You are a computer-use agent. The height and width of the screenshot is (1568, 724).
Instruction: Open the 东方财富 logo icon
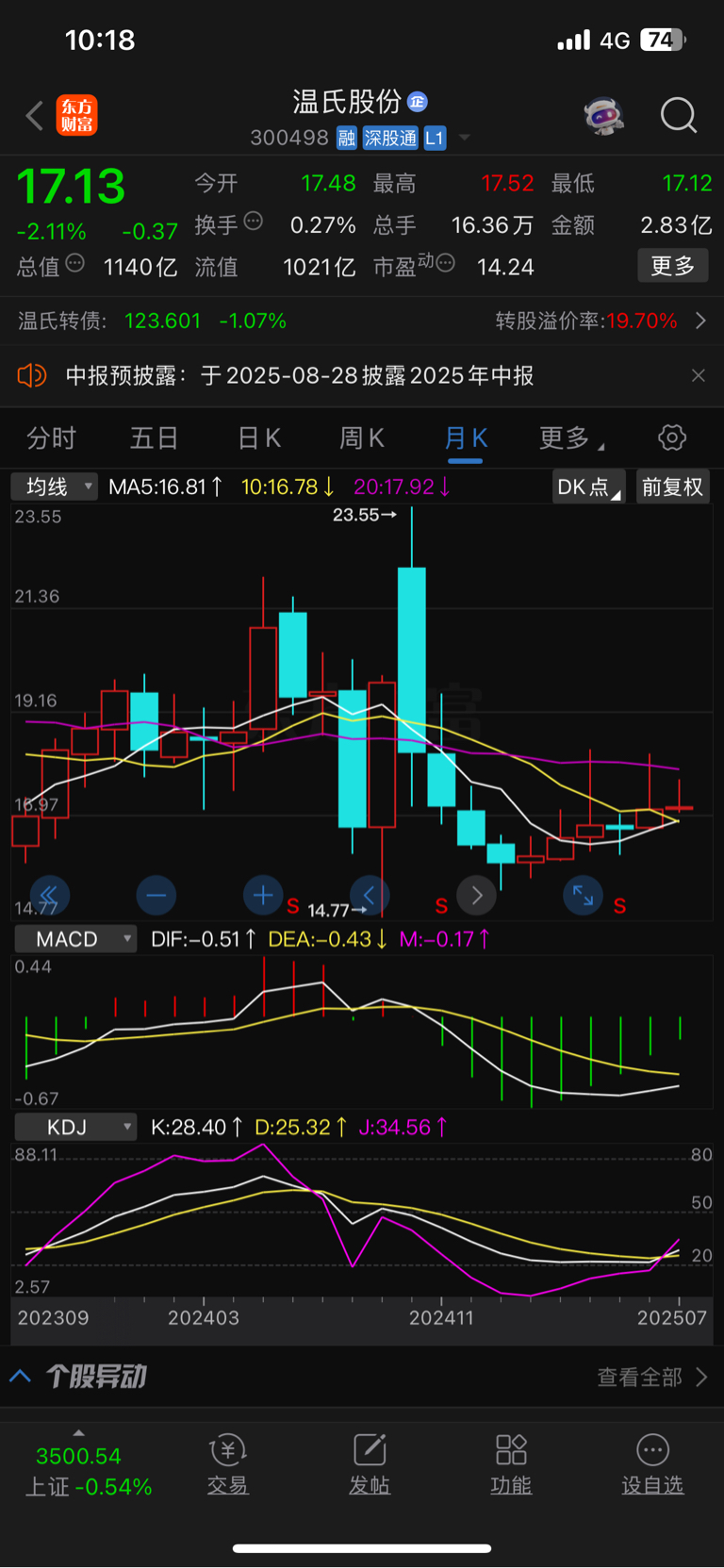pos(77,116)
